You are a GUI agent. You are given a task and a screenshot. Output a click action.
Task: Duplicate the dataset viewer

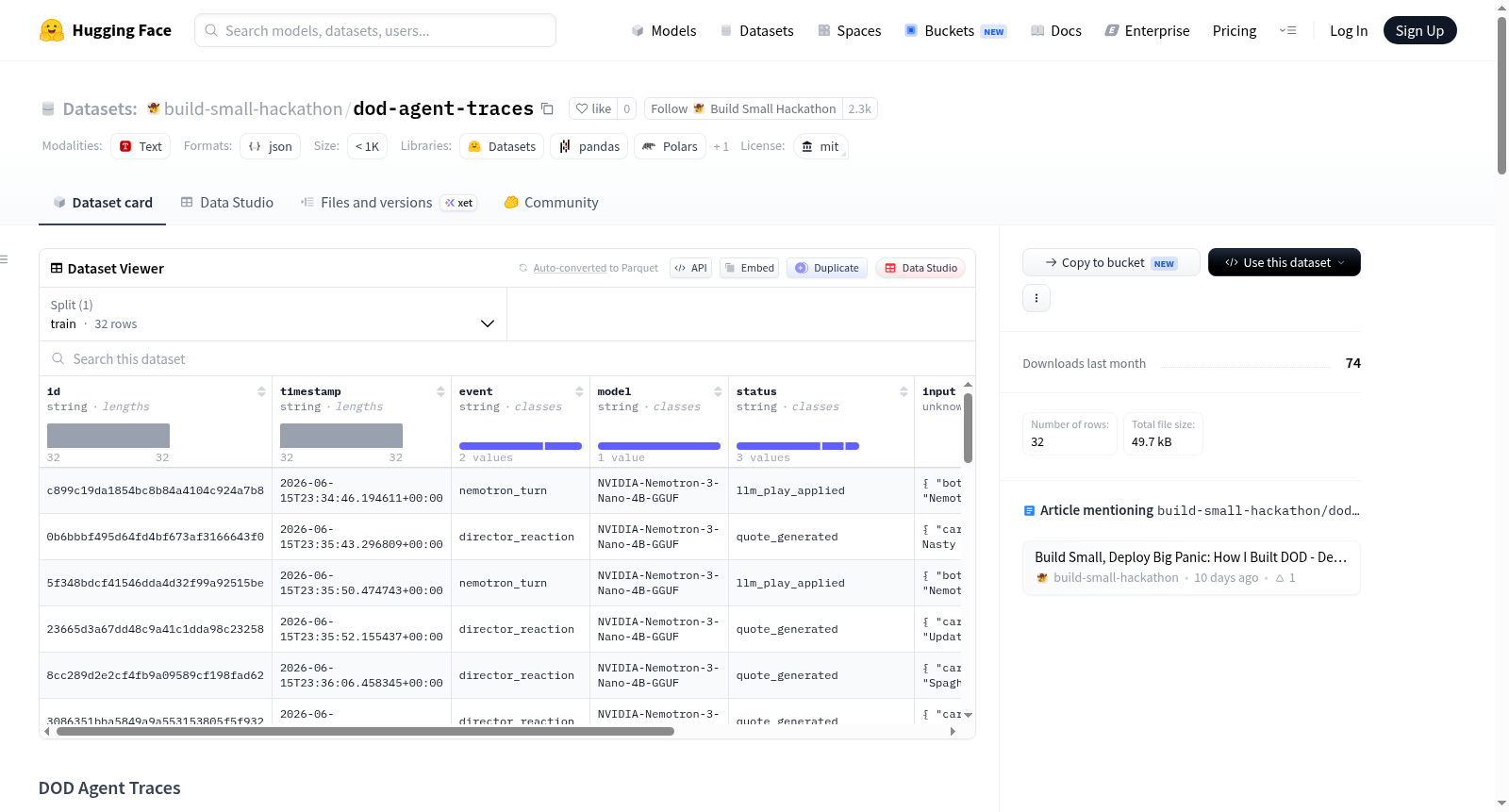click(827, 268)
